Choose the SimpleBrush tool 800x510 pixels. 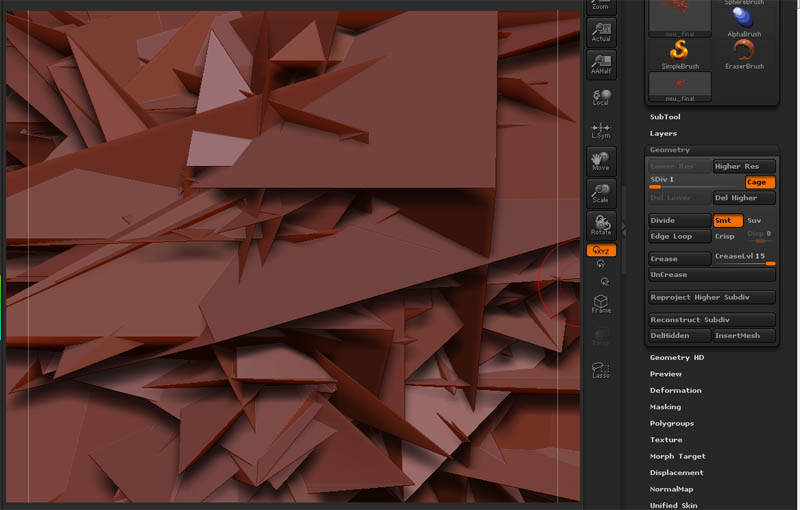[680, 55]
